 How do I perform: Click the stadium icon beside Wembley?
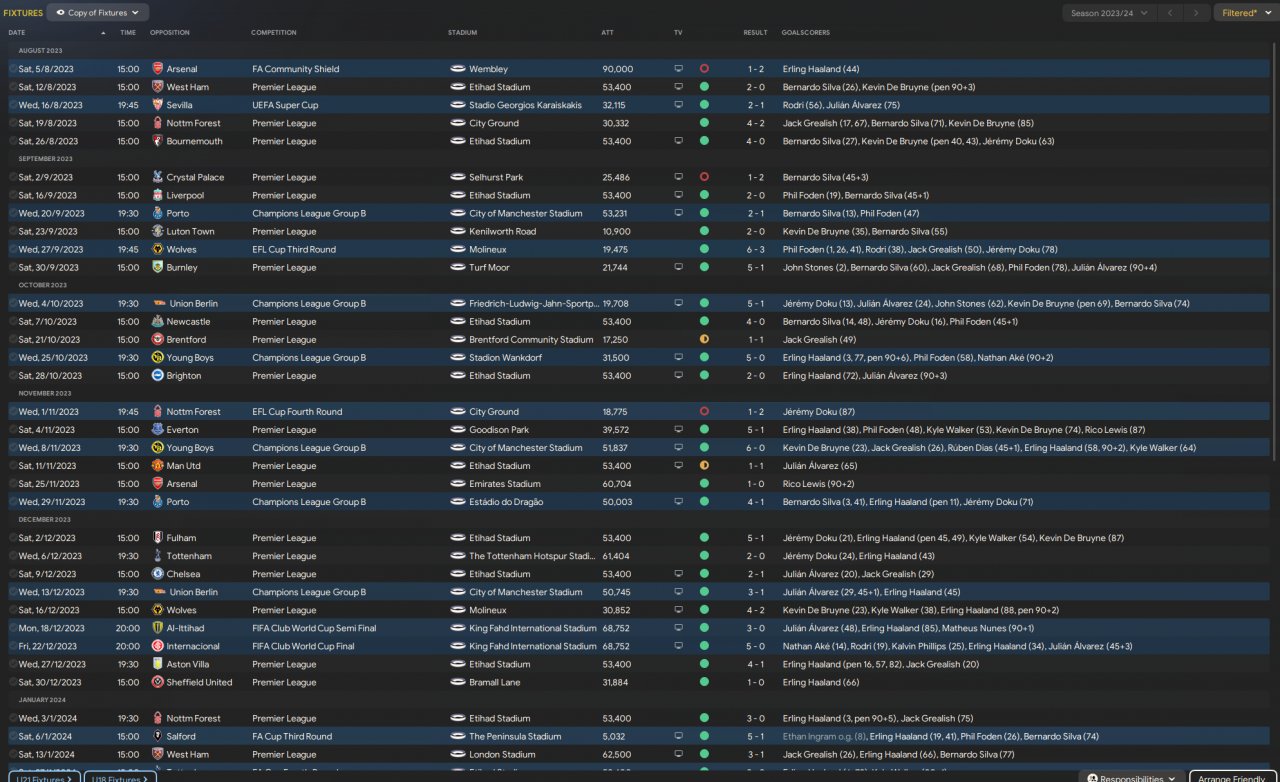click(x=458, y=69)
